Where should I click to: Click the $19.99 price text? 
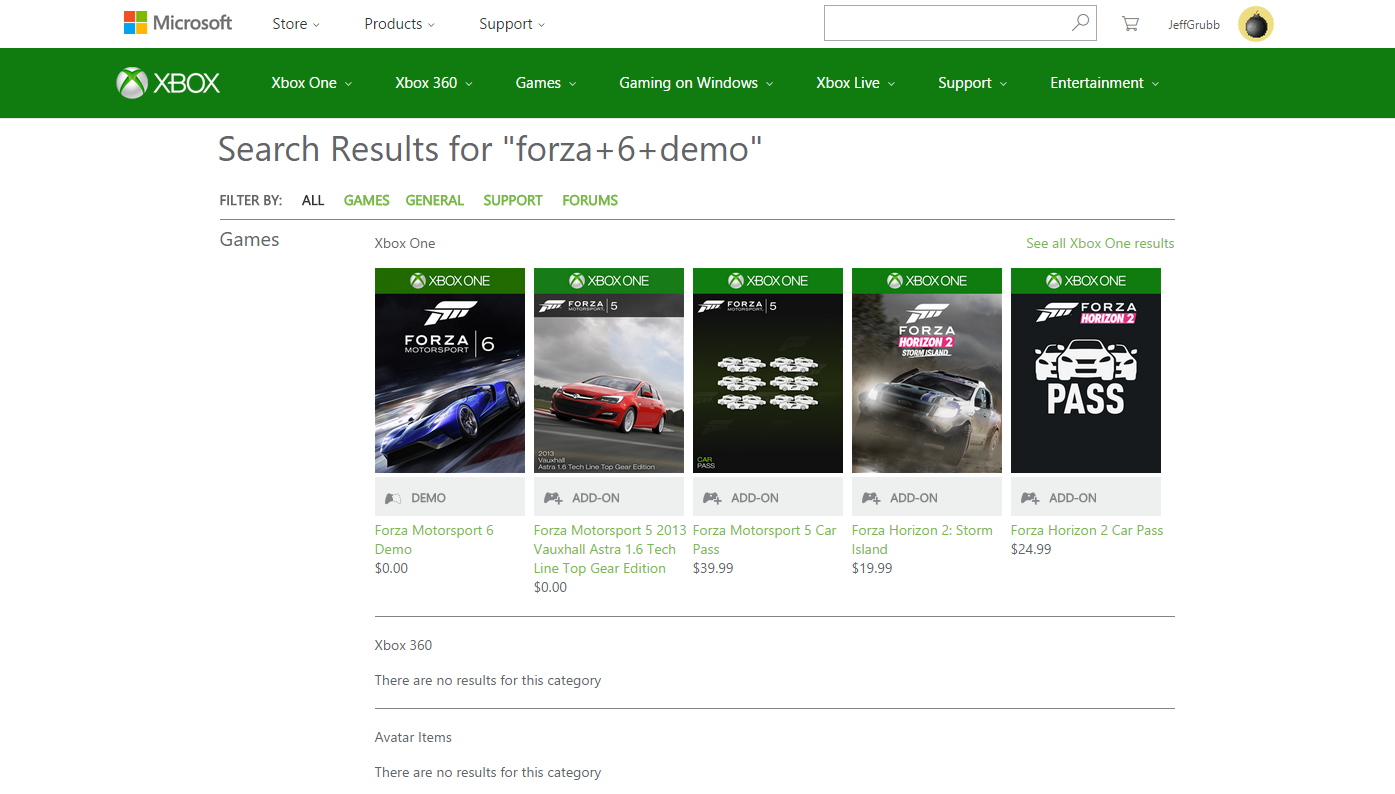[872, 568]
